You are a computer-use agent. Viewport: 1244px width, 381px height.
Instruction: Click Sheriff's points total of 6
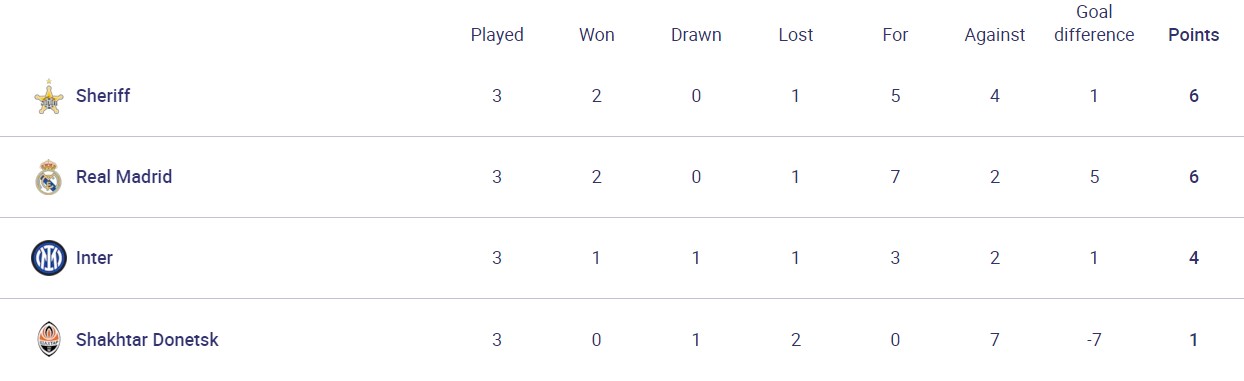pyautogui.click(x=1194, y=96)
